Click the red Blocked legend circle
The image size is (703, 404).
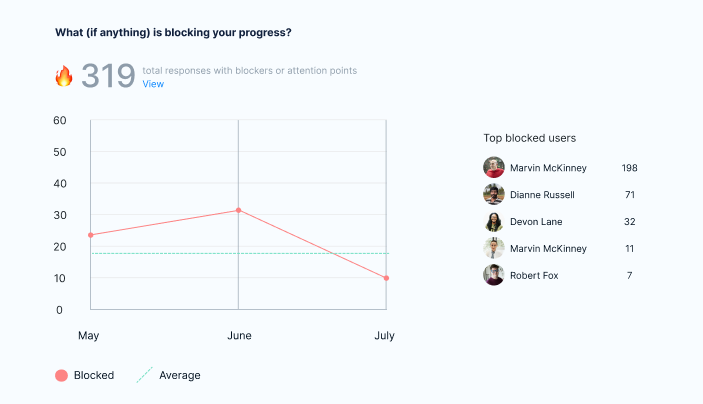click(61, 375)
